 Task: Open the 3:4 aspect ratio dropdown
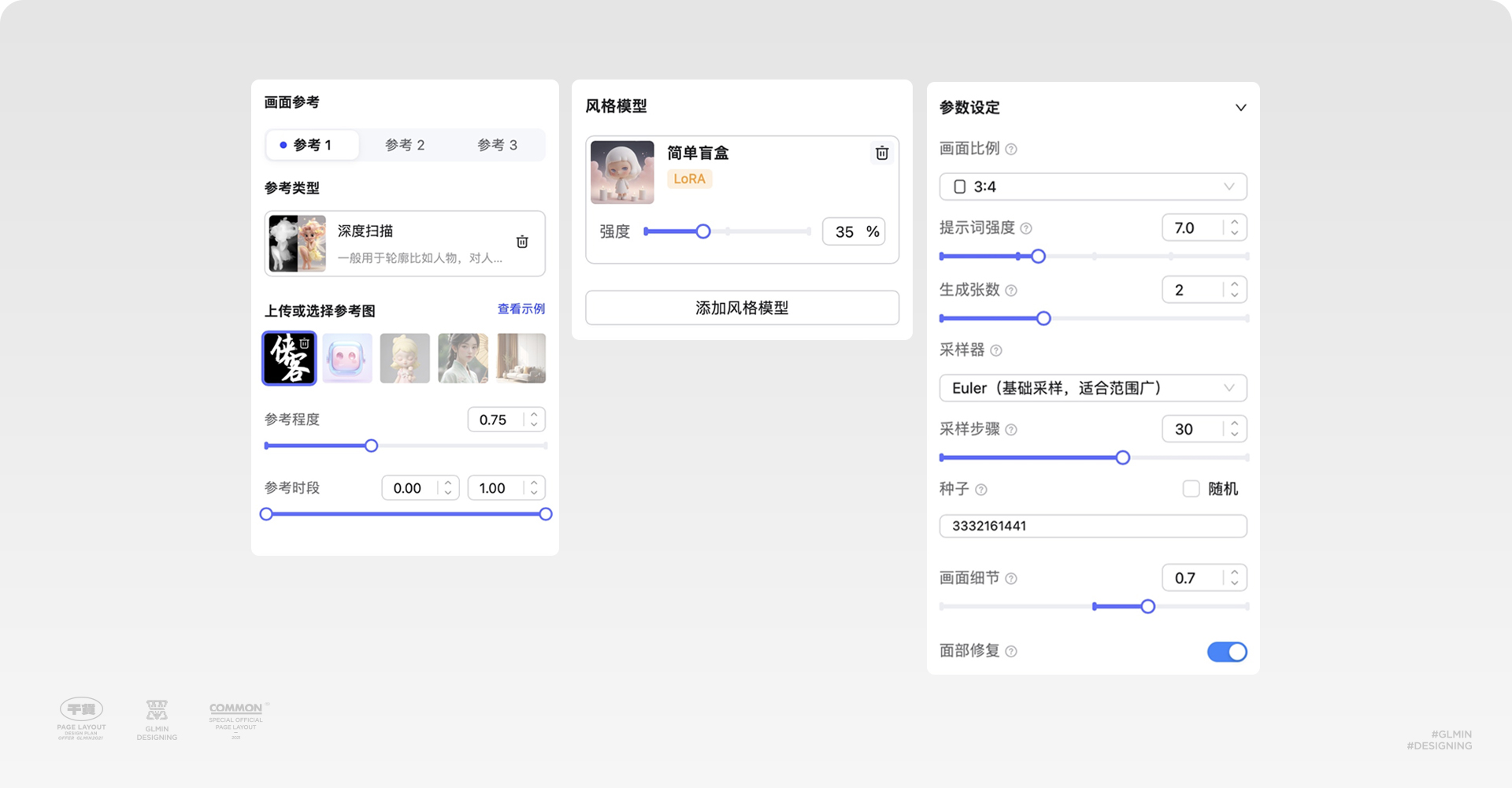(1092, 187)
